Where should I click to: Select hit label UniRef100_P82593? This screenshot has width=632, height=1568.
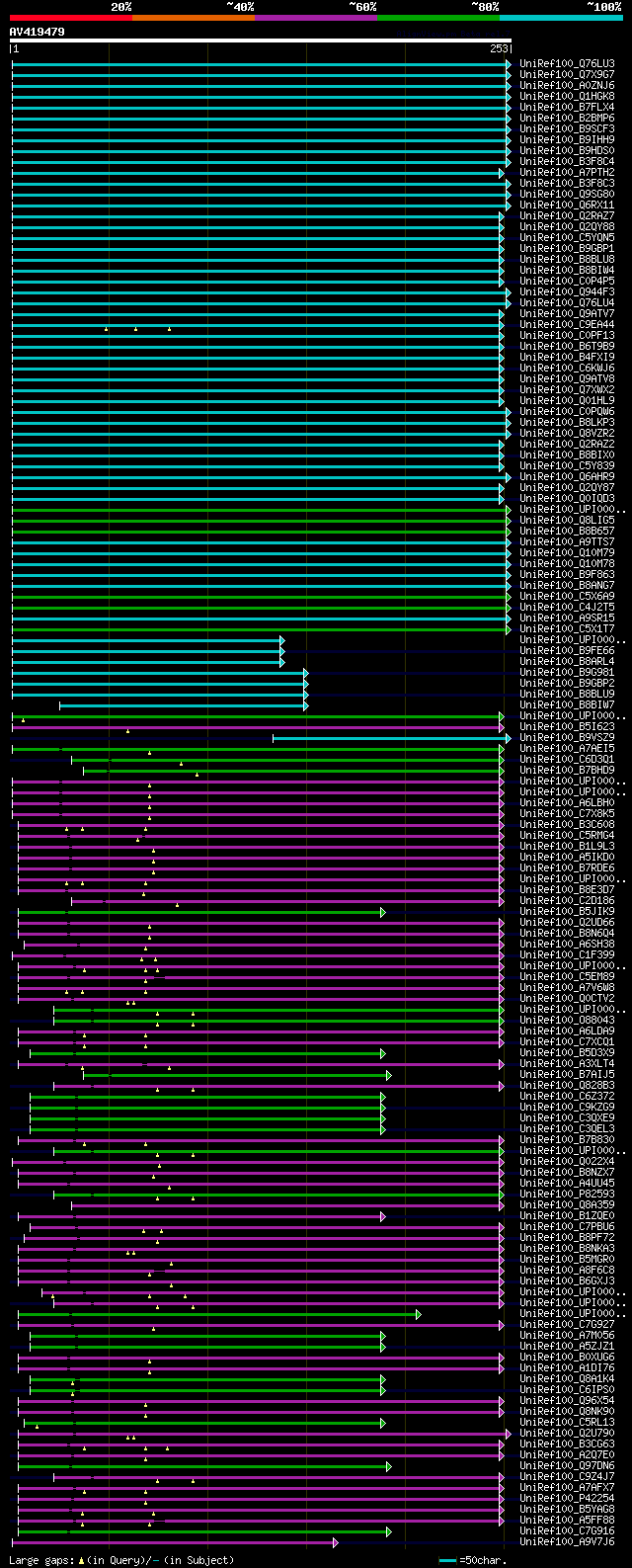pyautogui.click(x=567, y=1195)
